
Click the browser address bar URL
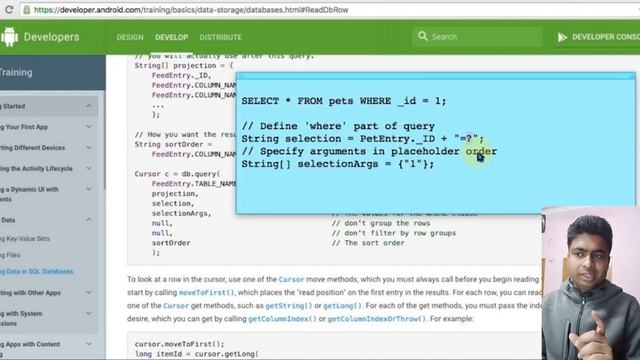pos(191,10)
